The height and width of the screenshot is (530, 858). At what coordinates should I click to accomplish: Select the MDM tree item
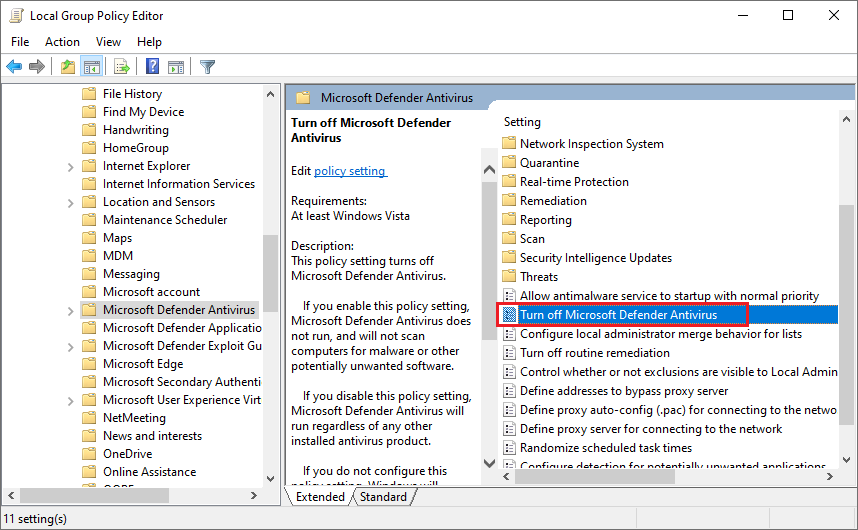tap(118, 256)
